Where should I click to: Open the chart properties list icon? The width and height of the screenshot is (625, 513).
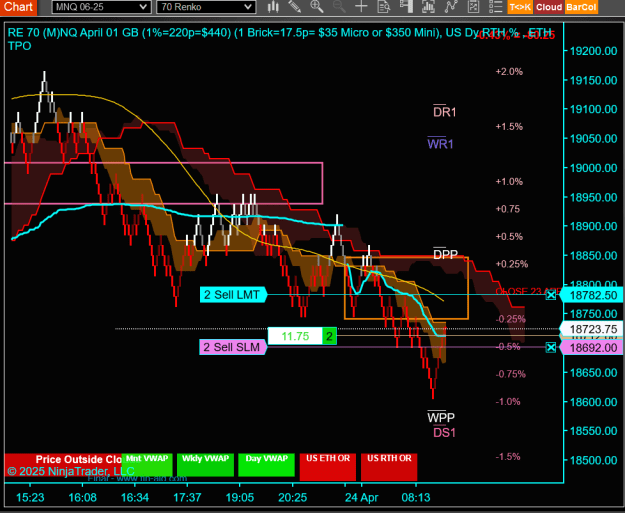pyautogui.click(x=495, y=7)
